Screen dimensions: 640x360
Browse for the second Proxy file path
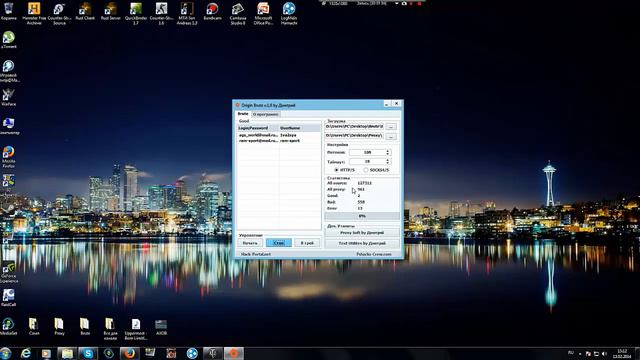391,136
